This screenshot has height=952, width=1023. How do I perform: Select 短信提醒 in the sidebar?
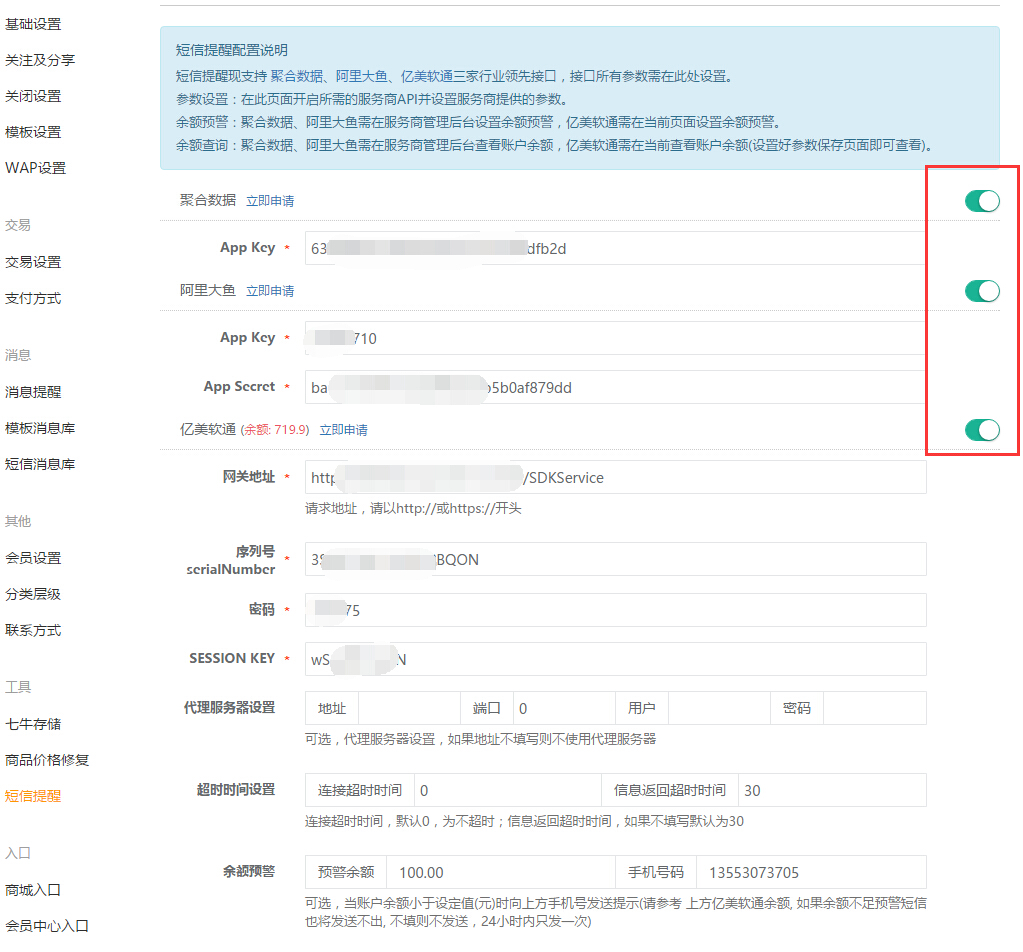coord(33,796)
